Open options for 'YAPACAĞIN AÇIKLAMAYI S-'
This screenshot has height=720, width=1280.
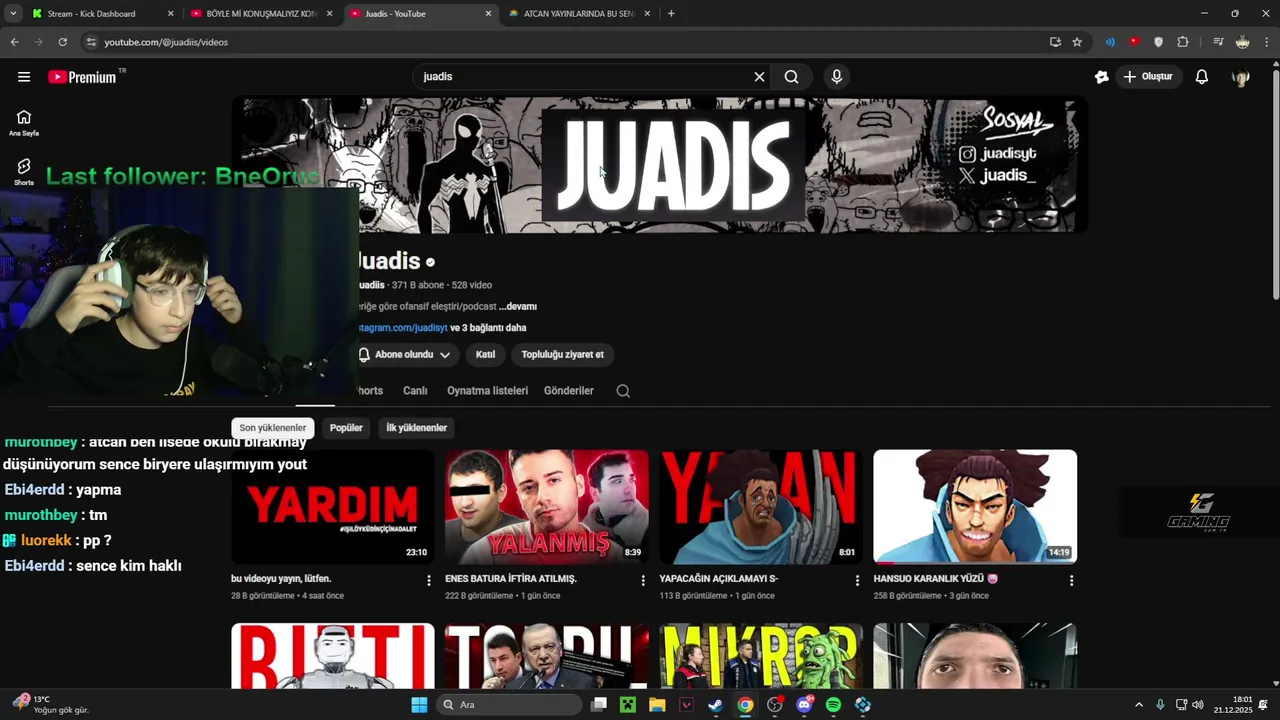[857, 580]
